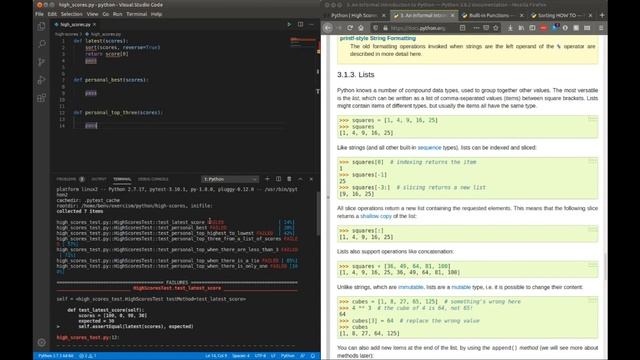The height and width of the screenshot is (360, 640).
Task: Split the terminal panel
Action: 278,179
